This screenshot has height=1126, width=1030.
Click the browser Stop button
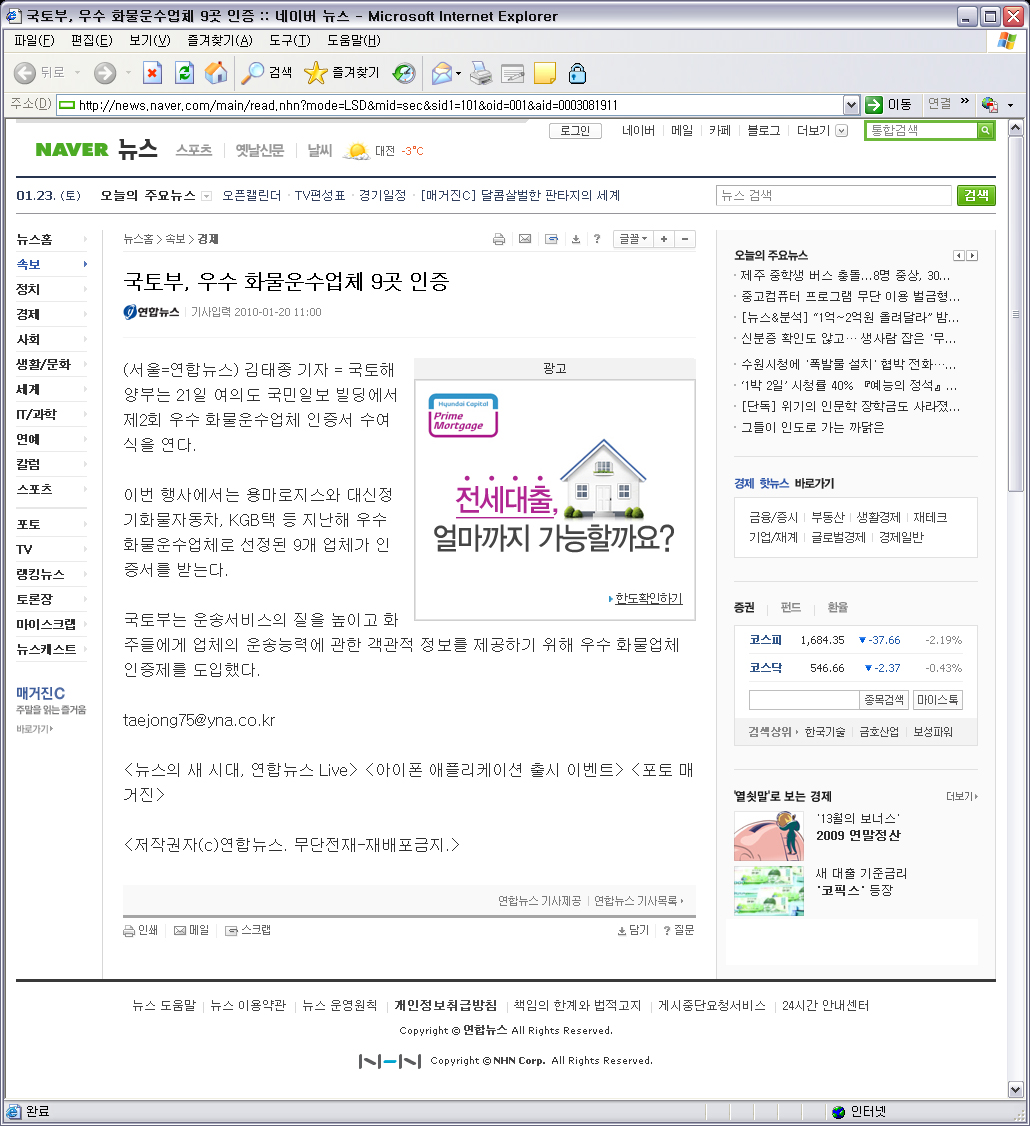152,73
